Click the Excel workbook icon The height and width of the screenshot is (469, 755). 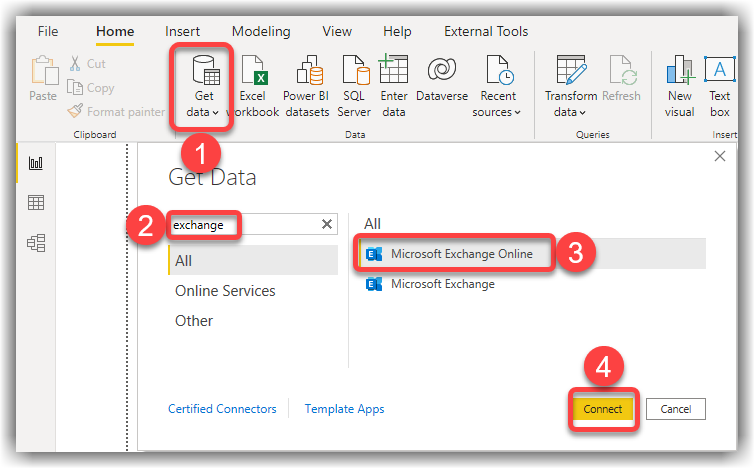pyautogui.click(x=254, y=70)
